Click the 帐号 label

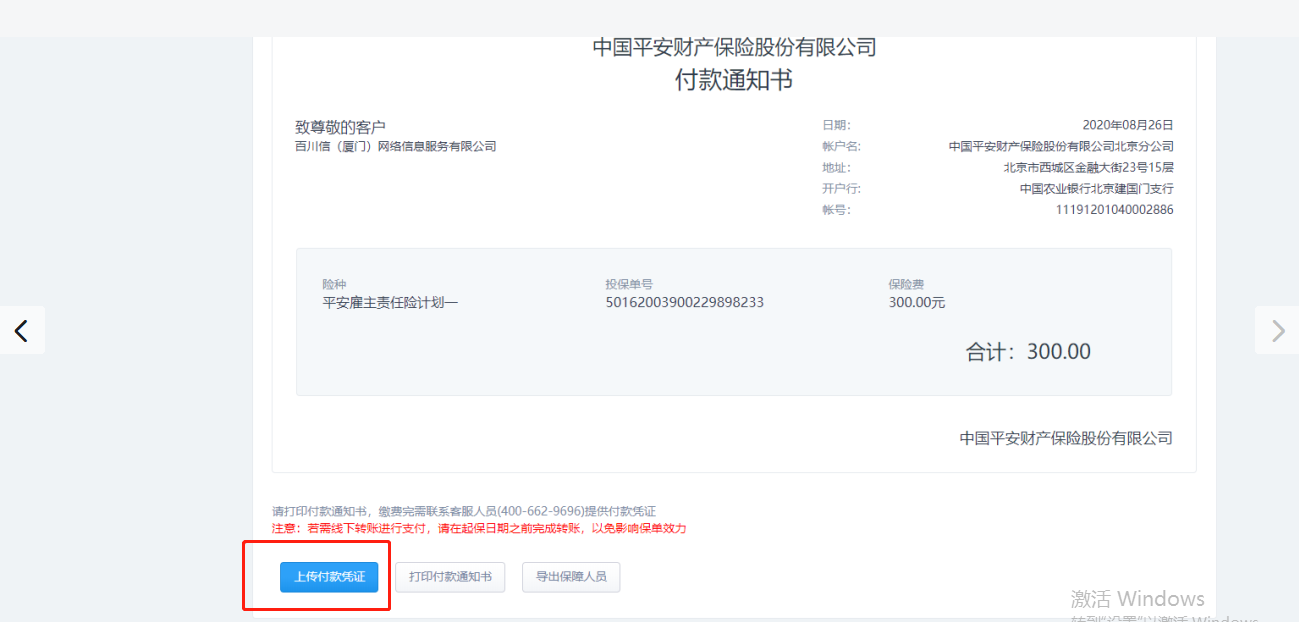click(836, 209)
